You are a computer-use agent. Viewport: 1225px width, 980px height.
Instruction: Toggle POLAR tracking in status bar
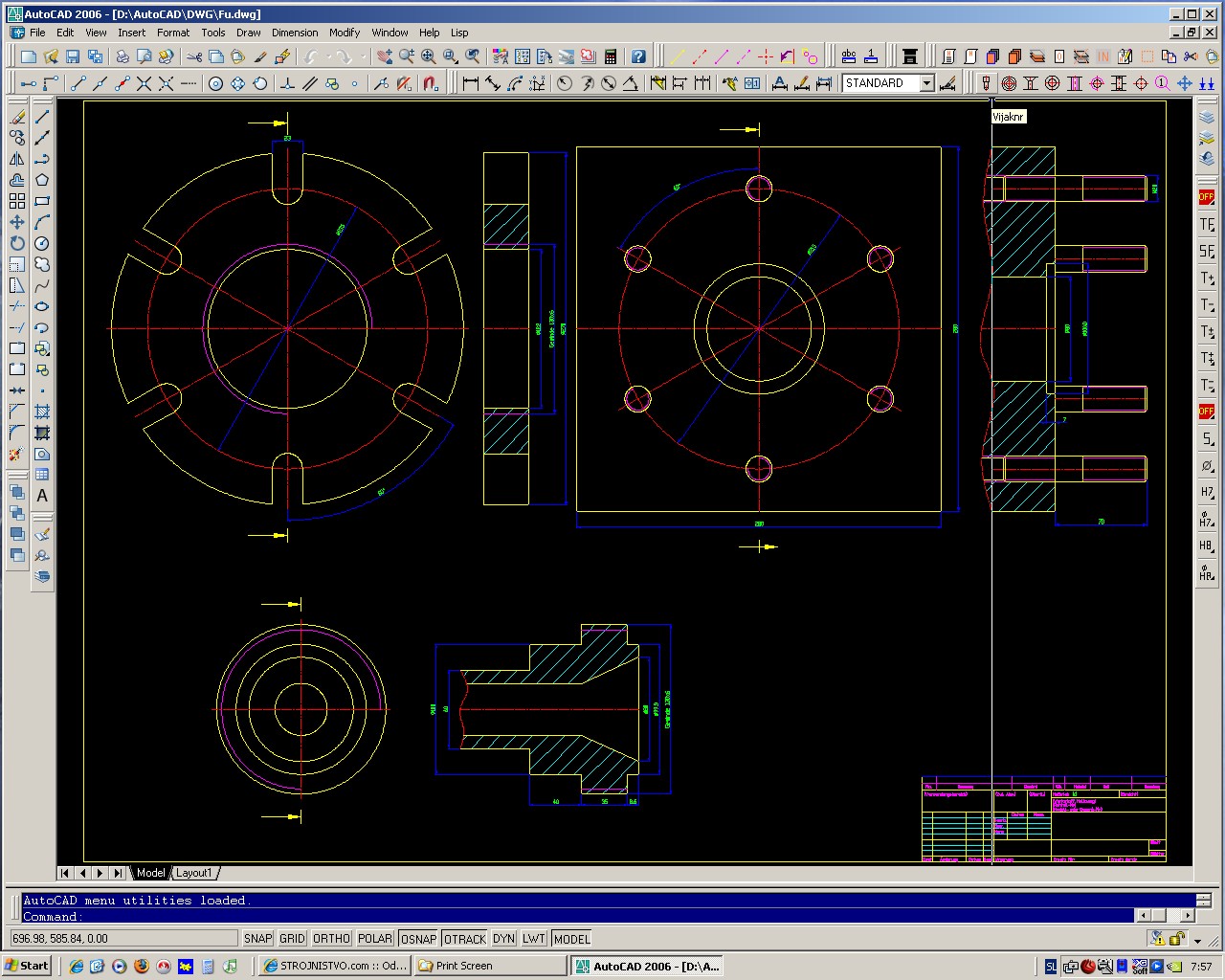coord(375,939)
